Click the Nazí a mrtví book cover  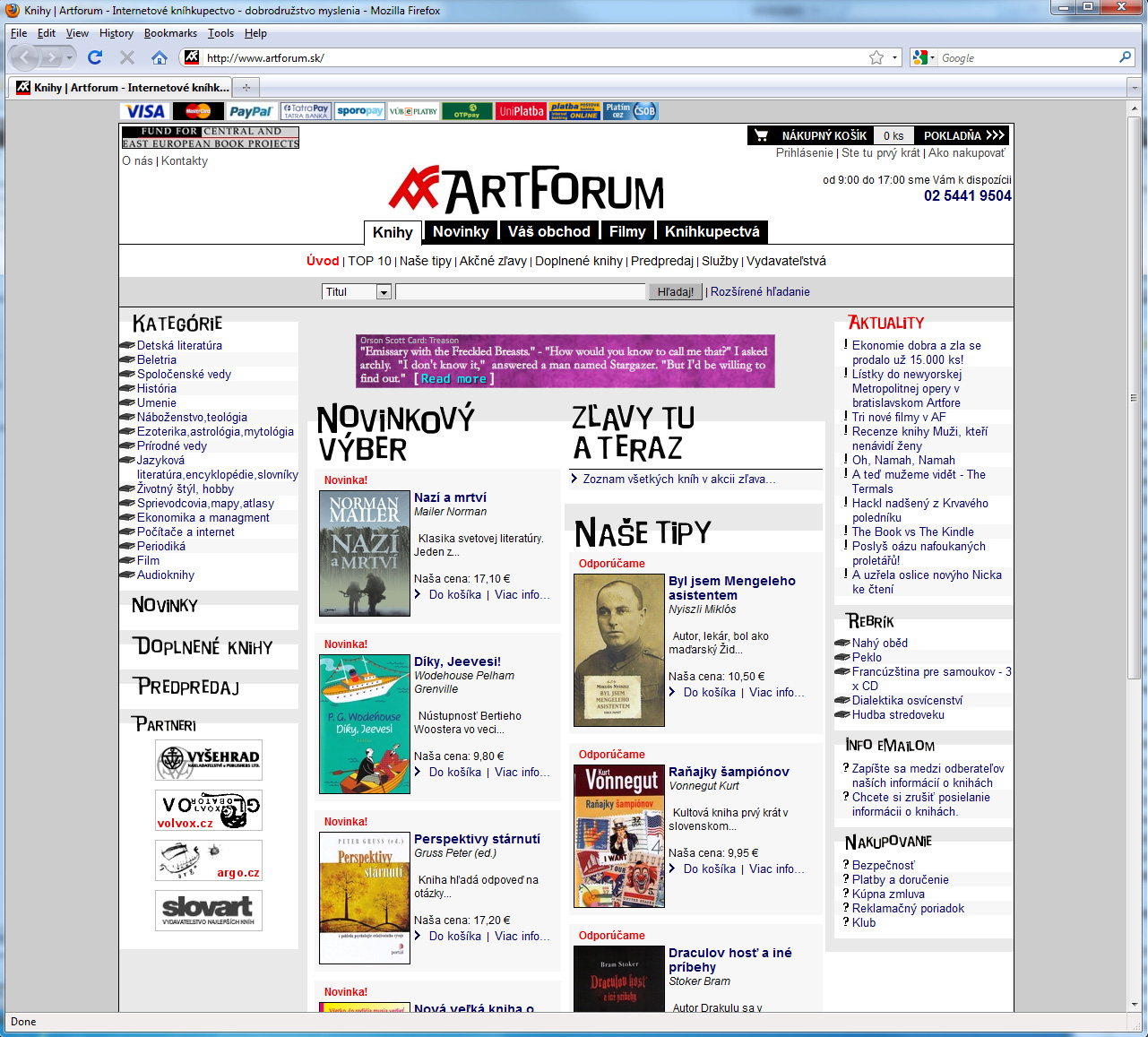click(x=365, y=553)
